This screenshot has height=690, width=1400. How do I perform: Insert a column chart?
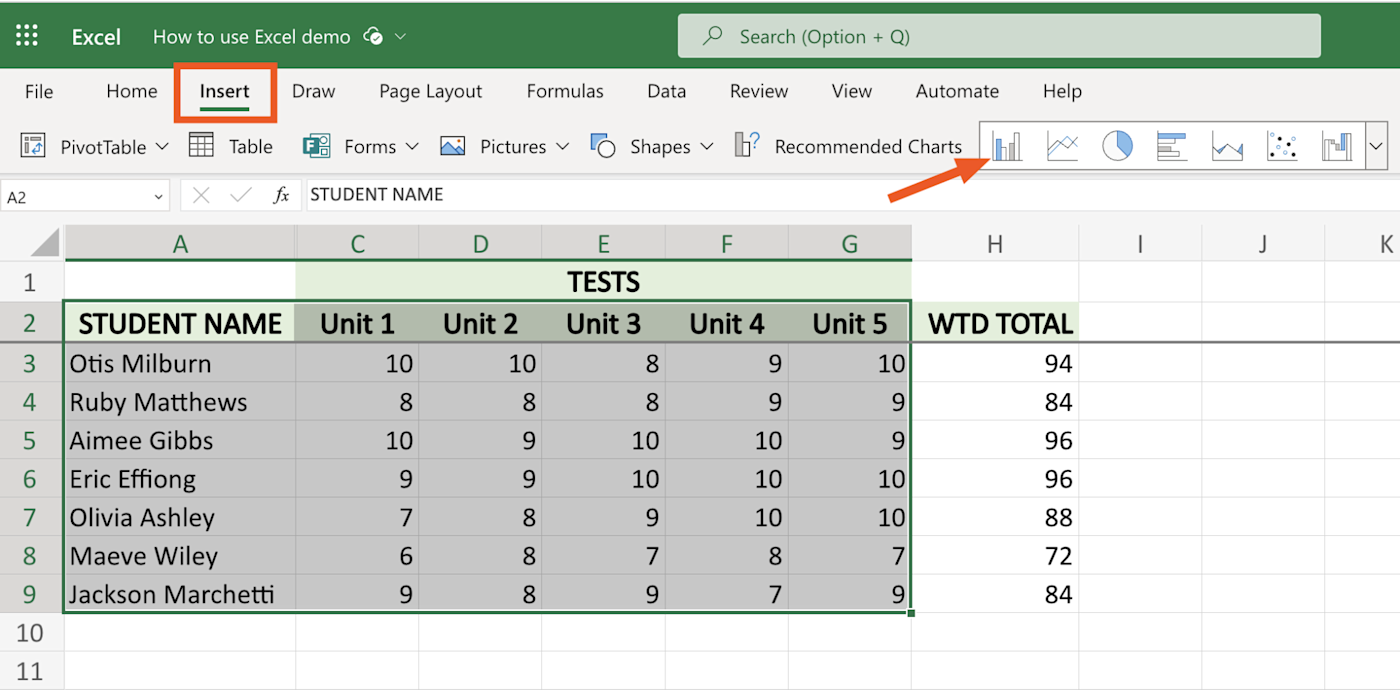point(1007,147)
